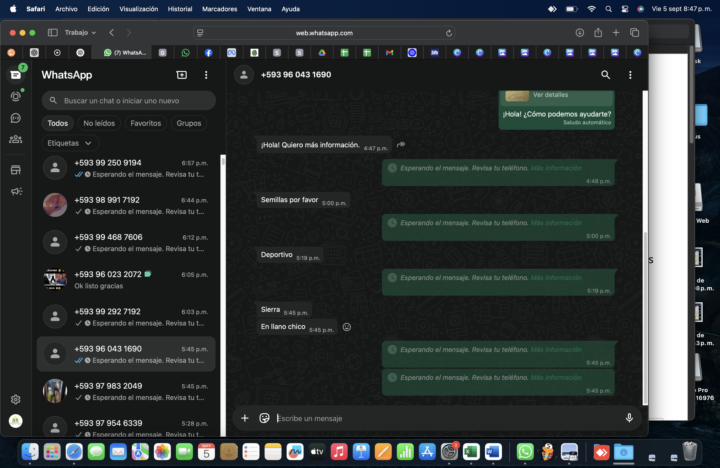
Task: Open the emoji picker icon
Action: (264, 418)
